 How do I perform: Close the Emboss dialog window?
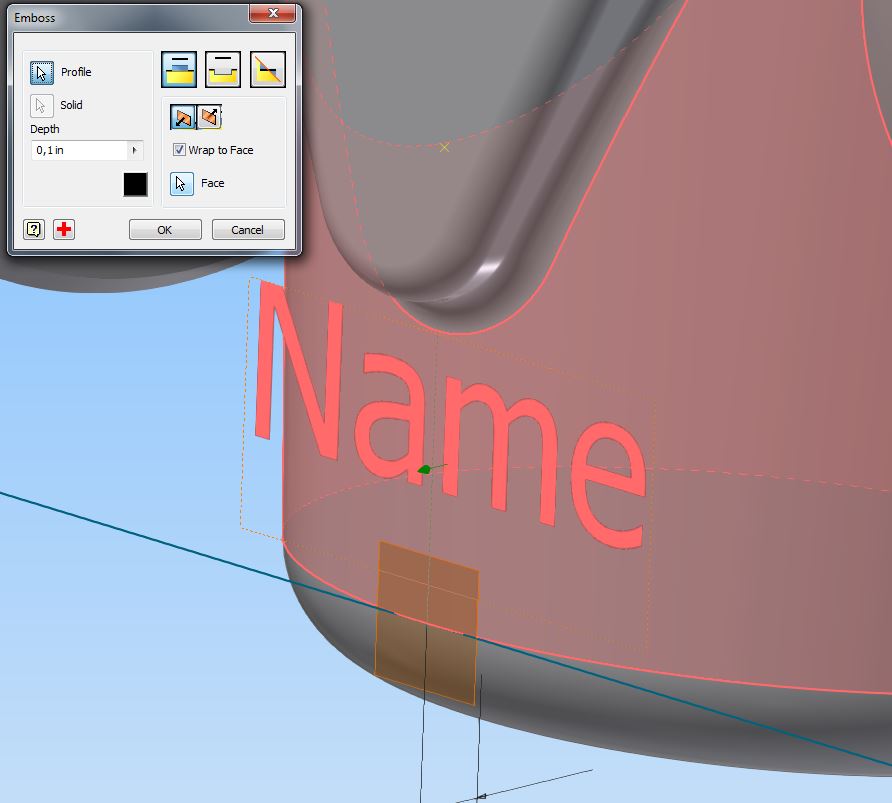(274, 13)
